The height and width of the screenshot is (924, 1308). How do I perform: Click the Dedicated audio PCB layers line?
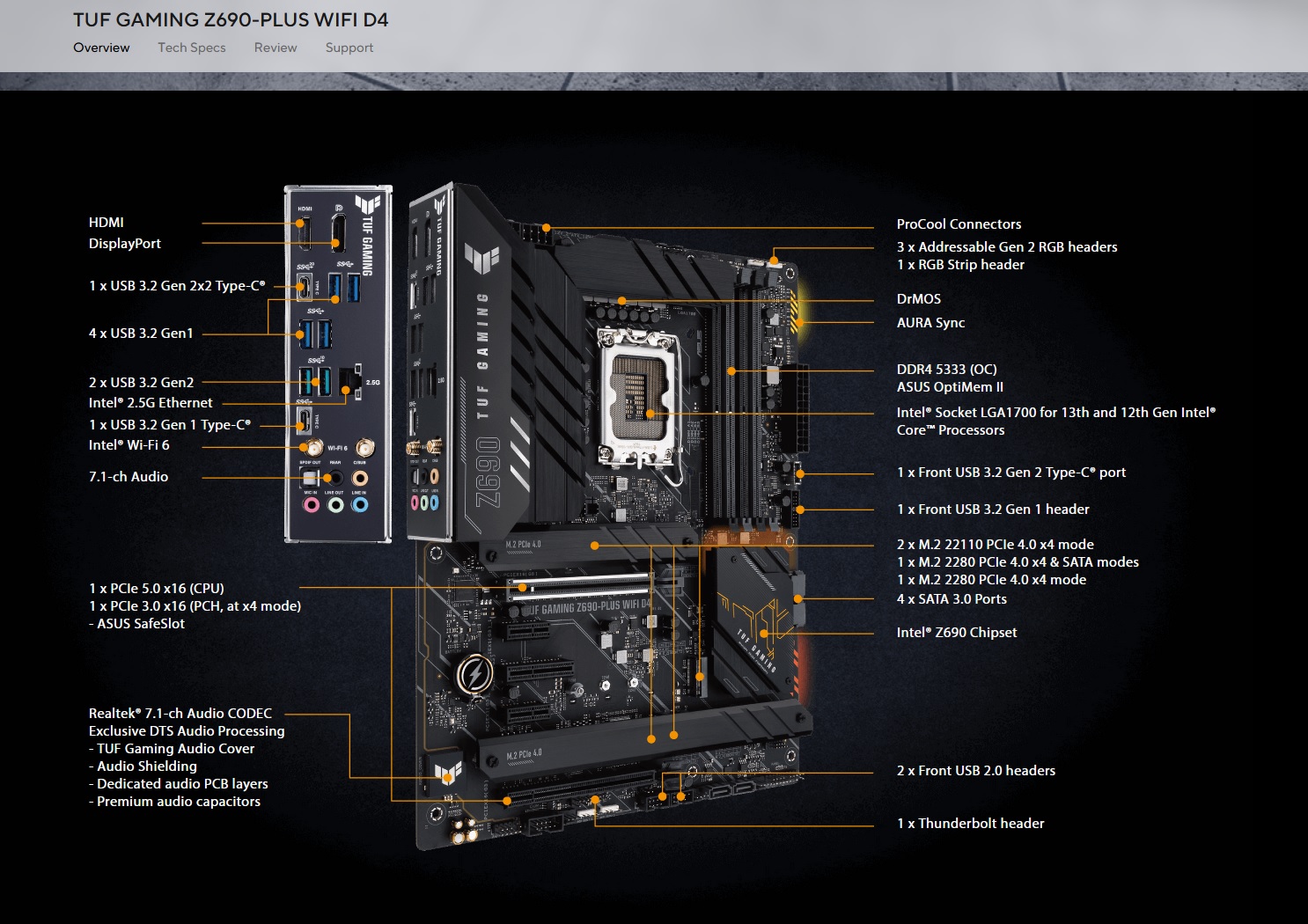coord(179,784)
